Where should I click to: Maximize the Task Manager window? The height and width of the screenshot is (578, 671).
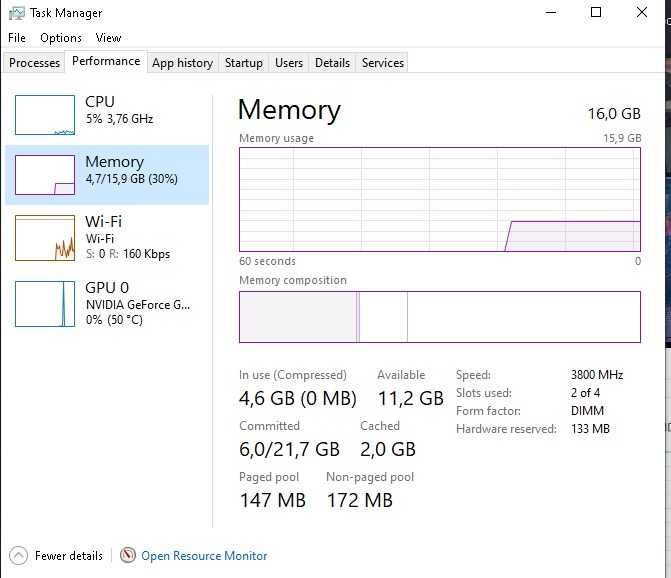[596, 12]
